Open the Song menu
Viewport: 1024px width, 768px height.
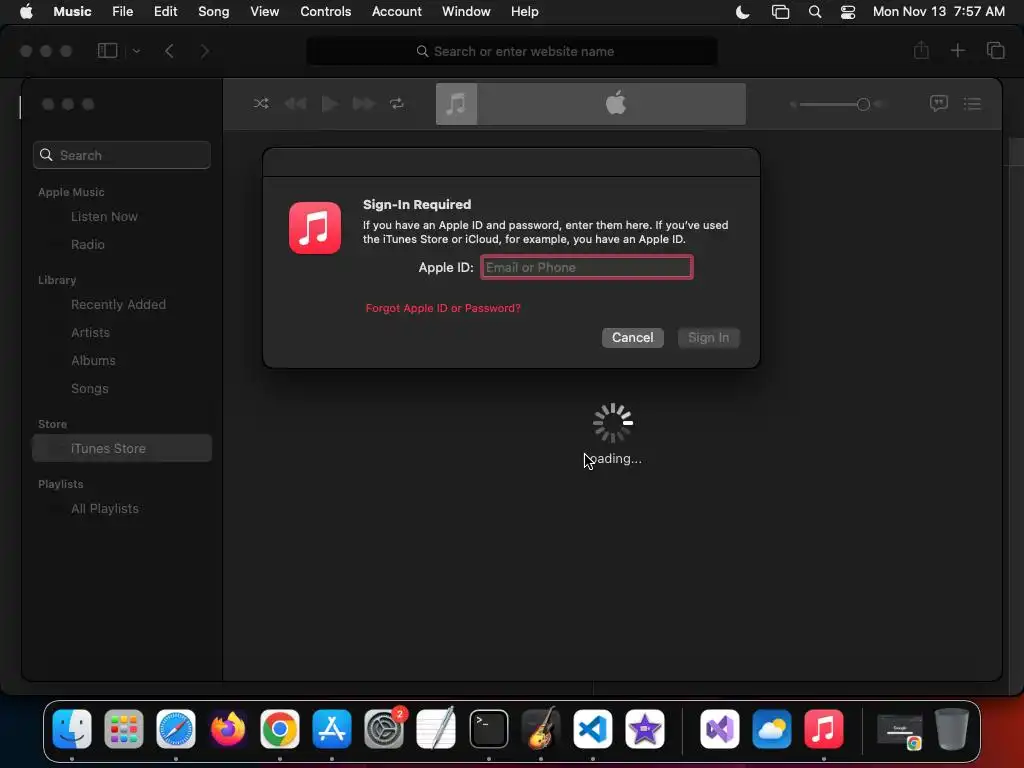click(x=214, y=12)
